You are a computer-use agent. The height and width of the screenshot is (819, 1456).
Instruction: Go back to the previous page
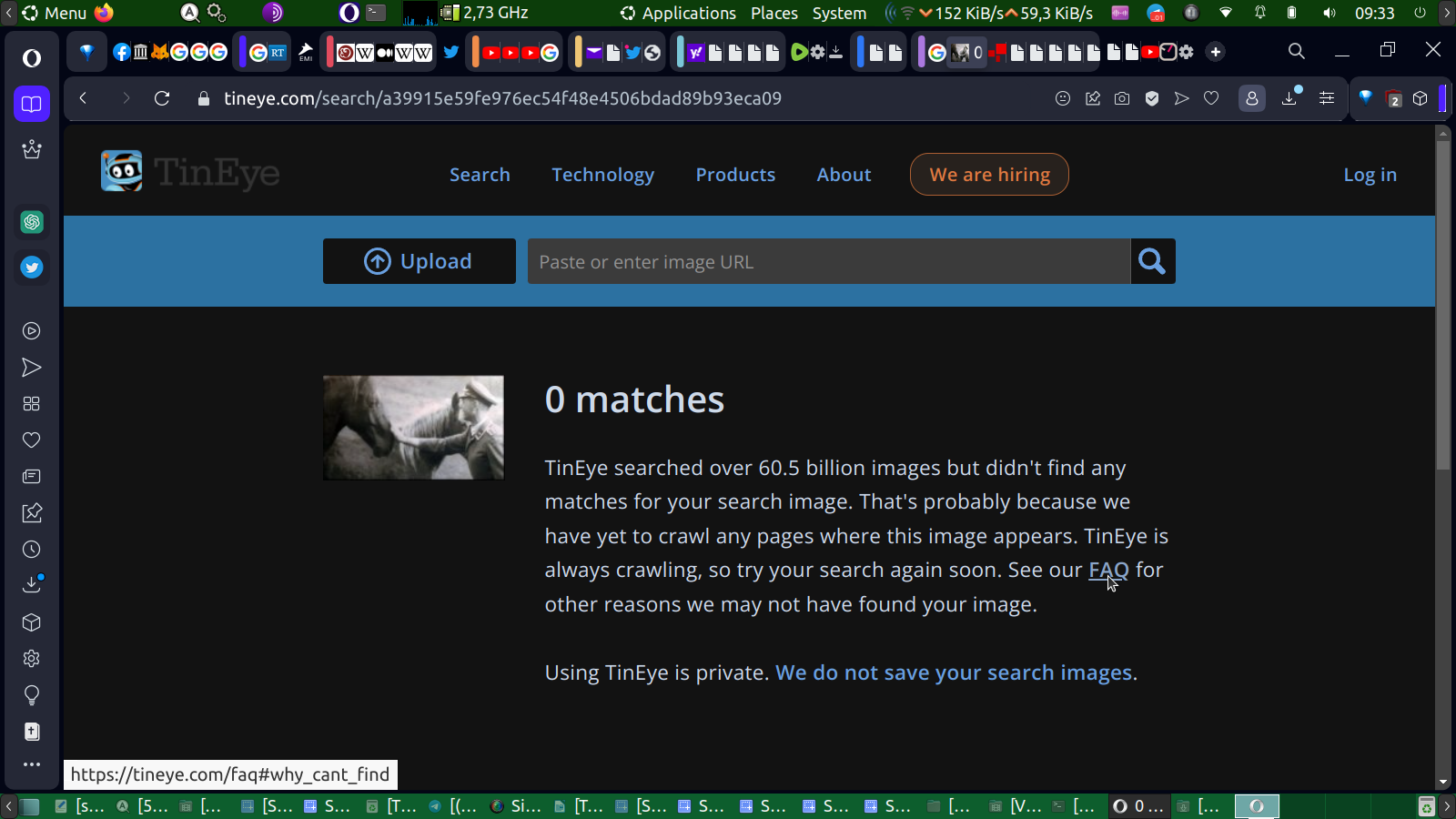[83, 98]
